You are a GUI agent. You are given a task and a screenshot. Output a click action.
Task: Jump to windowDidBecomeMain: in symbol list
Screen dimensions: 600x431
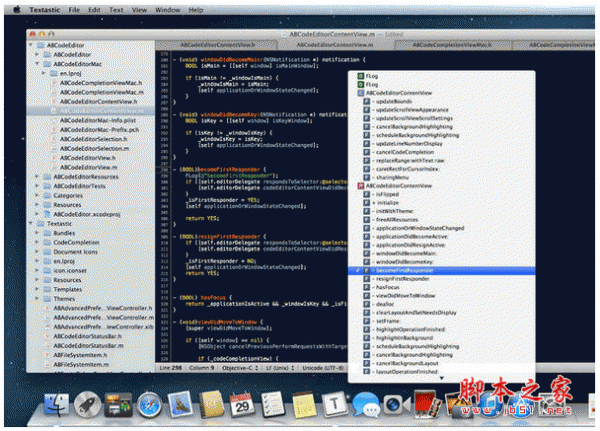tap(406, 253)
